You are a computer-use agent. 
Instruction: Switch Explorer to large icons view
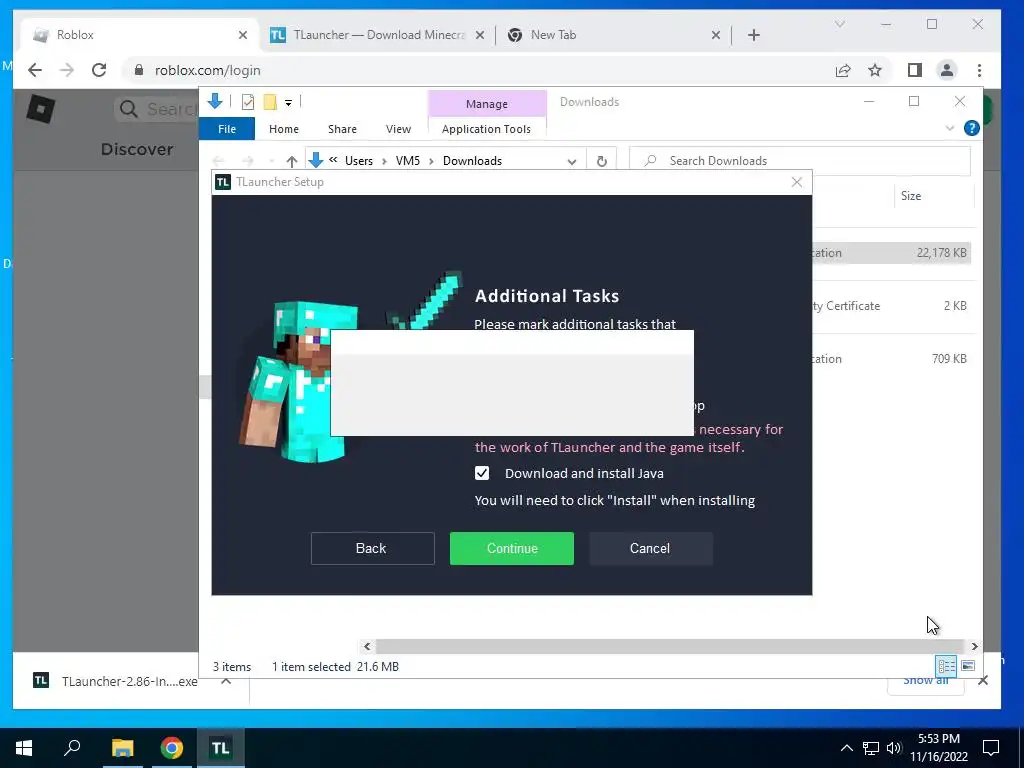pyautogui.click(x=968, y=665)
